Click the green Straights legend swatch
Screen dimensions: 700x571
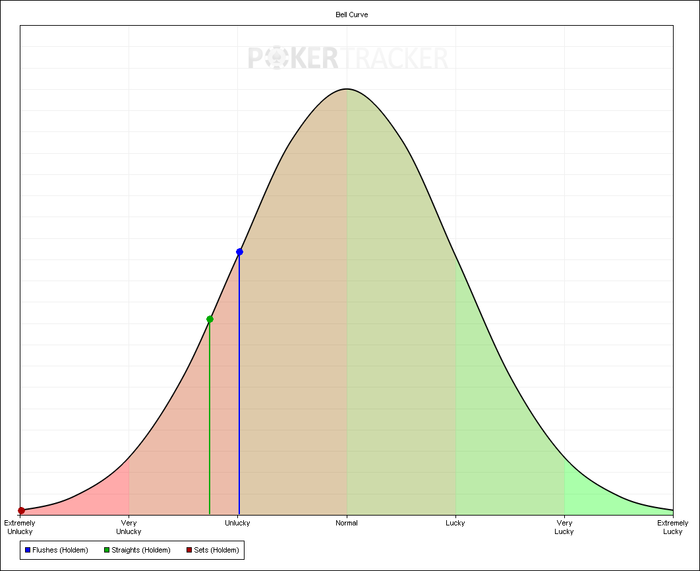click(x=106, y=550)
